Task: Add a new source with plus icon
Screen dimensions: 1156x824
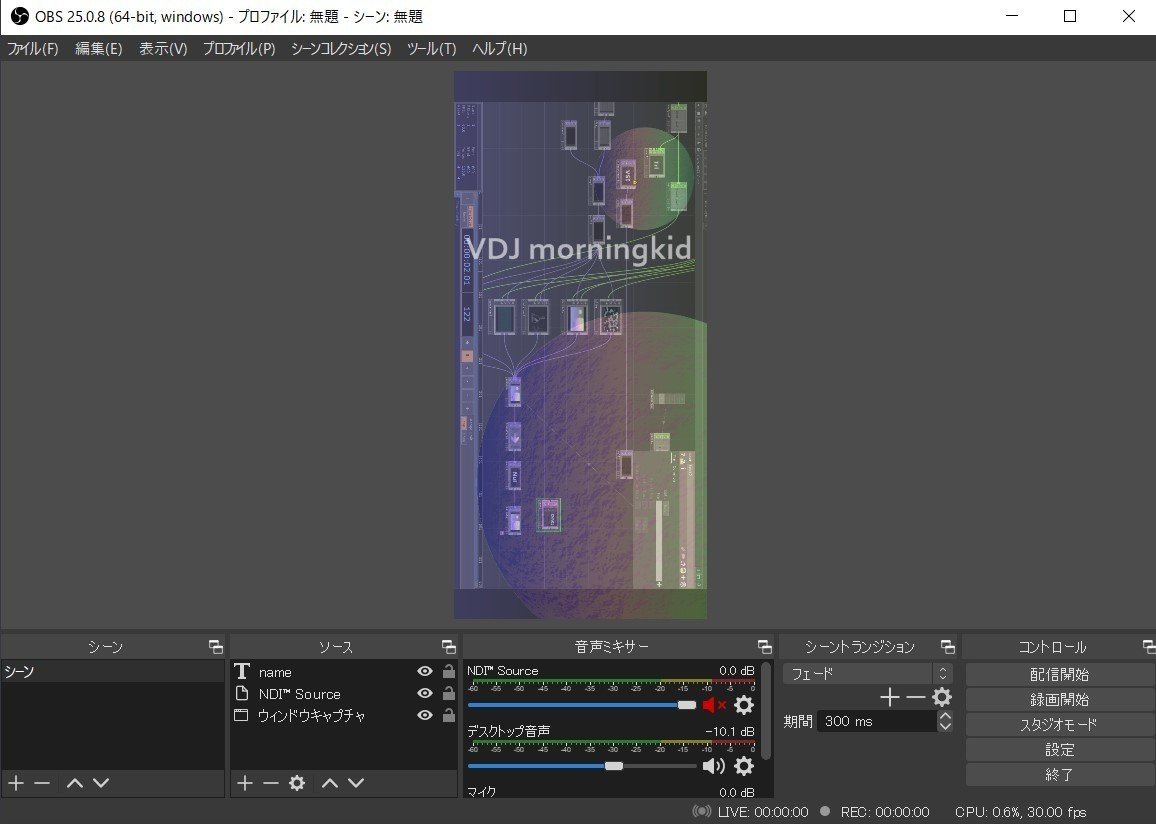Action: [245, 783]
